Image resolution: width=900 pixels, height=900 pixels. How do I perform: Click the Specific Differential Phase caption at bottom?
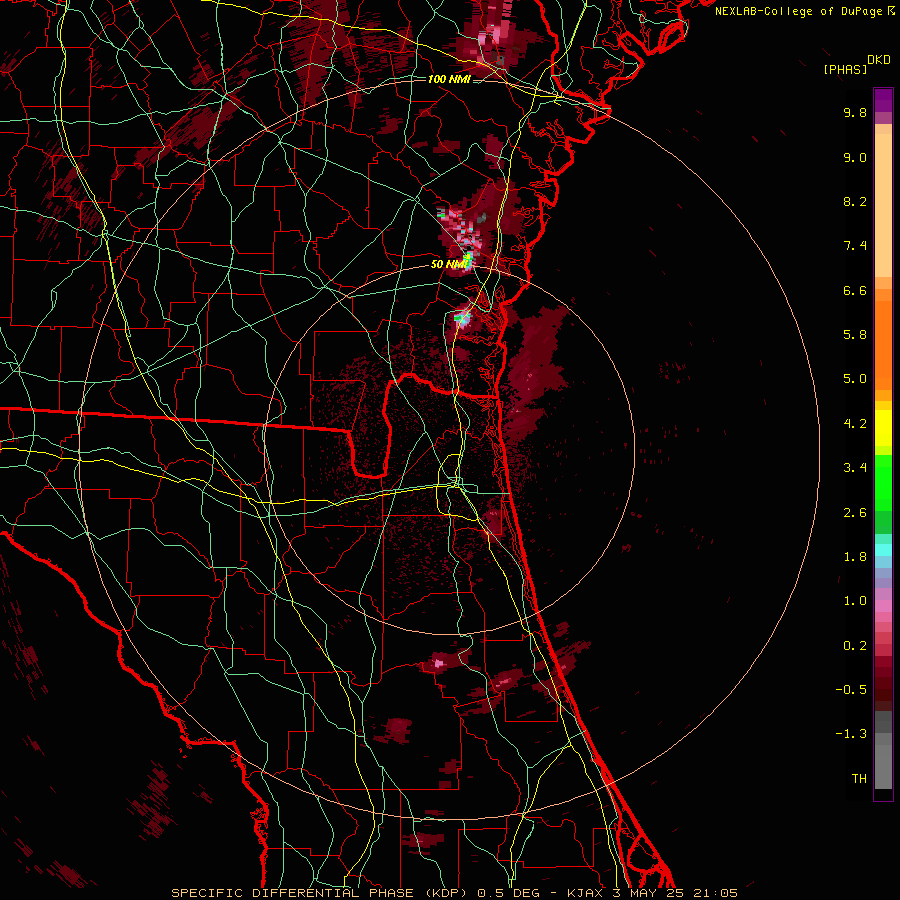455,893
